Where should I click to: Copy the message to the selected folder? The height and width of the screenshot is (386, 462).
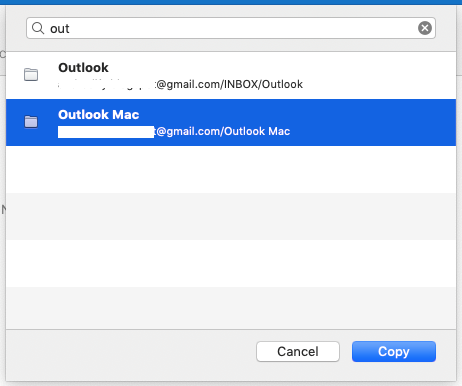click(x=394, y=351)
